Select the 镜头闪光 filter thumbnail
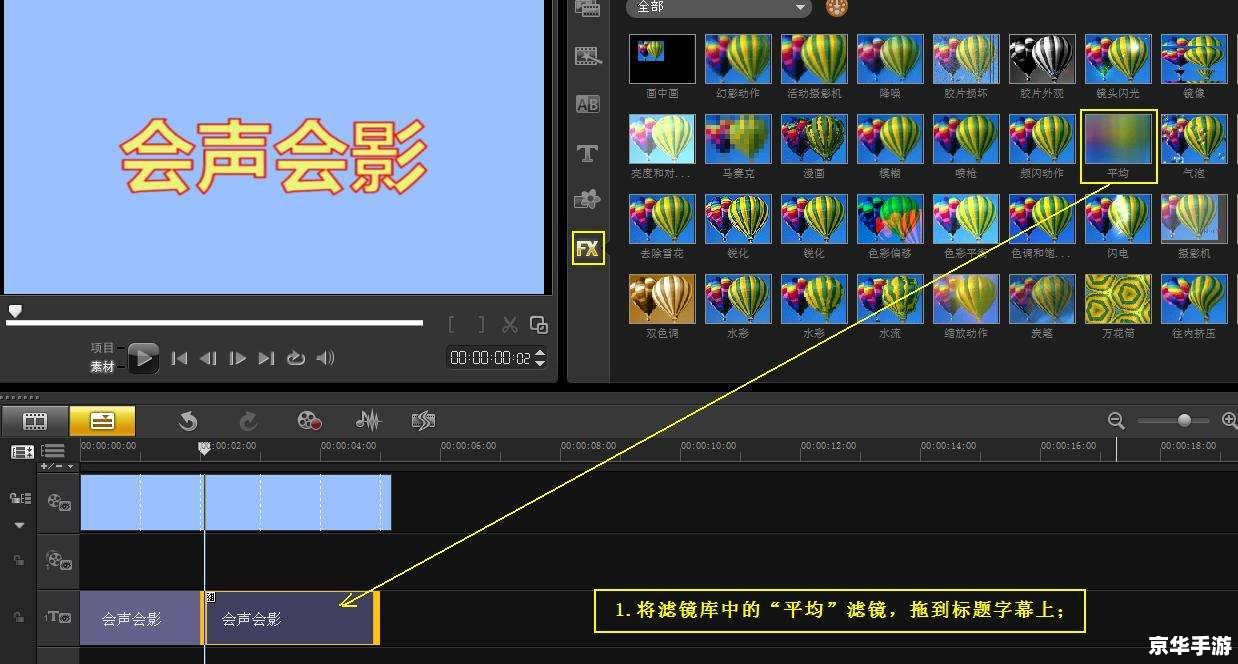Screen dimensions: 1238x664 pos(1118,59)
